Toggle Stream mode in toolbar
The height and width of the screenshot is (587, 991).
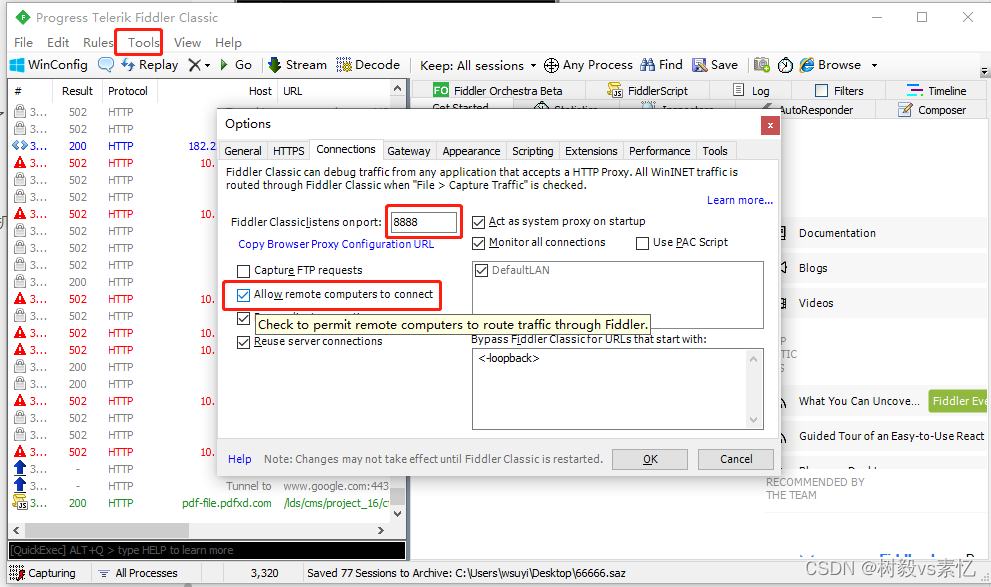coord(297,64)
